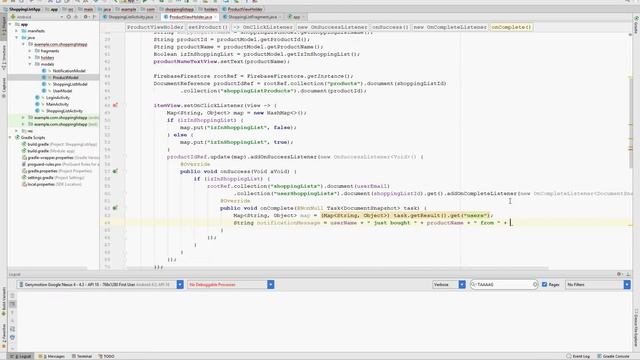Image resolution: width=640 pixels, height=360 pixels.
Task: Select onComplete() breadcrumb
Action: tap(511, 27)
